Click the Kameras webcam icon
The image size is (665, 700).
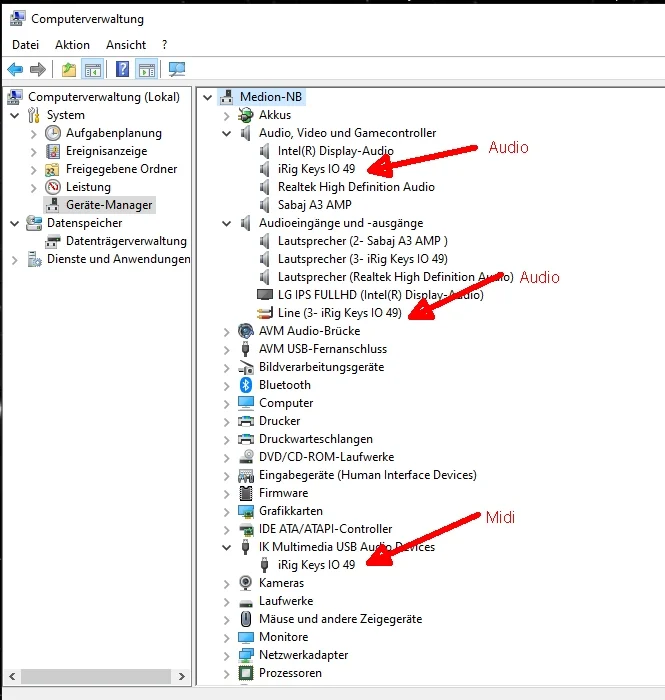245,583
